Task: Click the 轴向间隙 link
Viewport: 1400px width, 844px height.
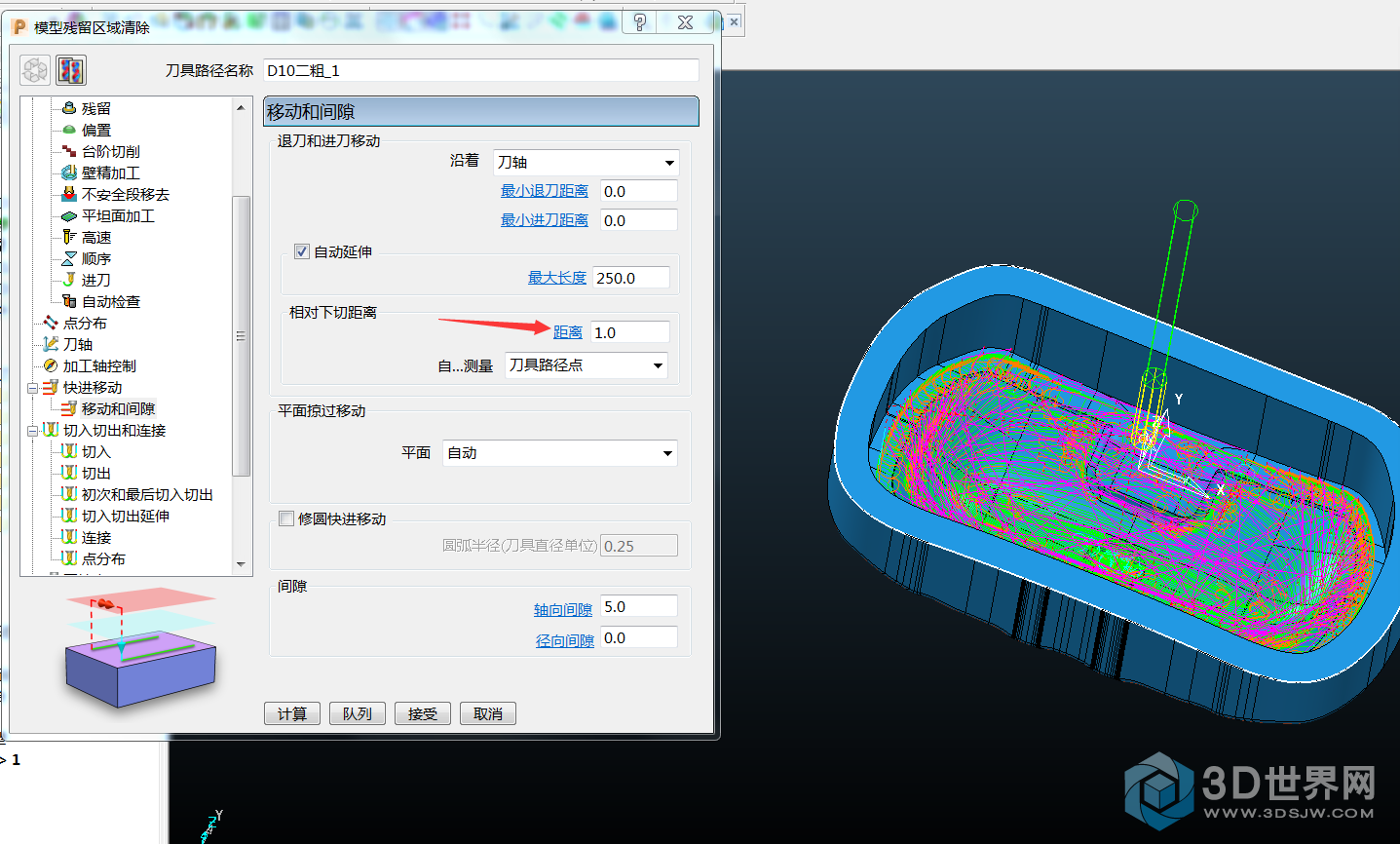Action: (x=563, y=609)
